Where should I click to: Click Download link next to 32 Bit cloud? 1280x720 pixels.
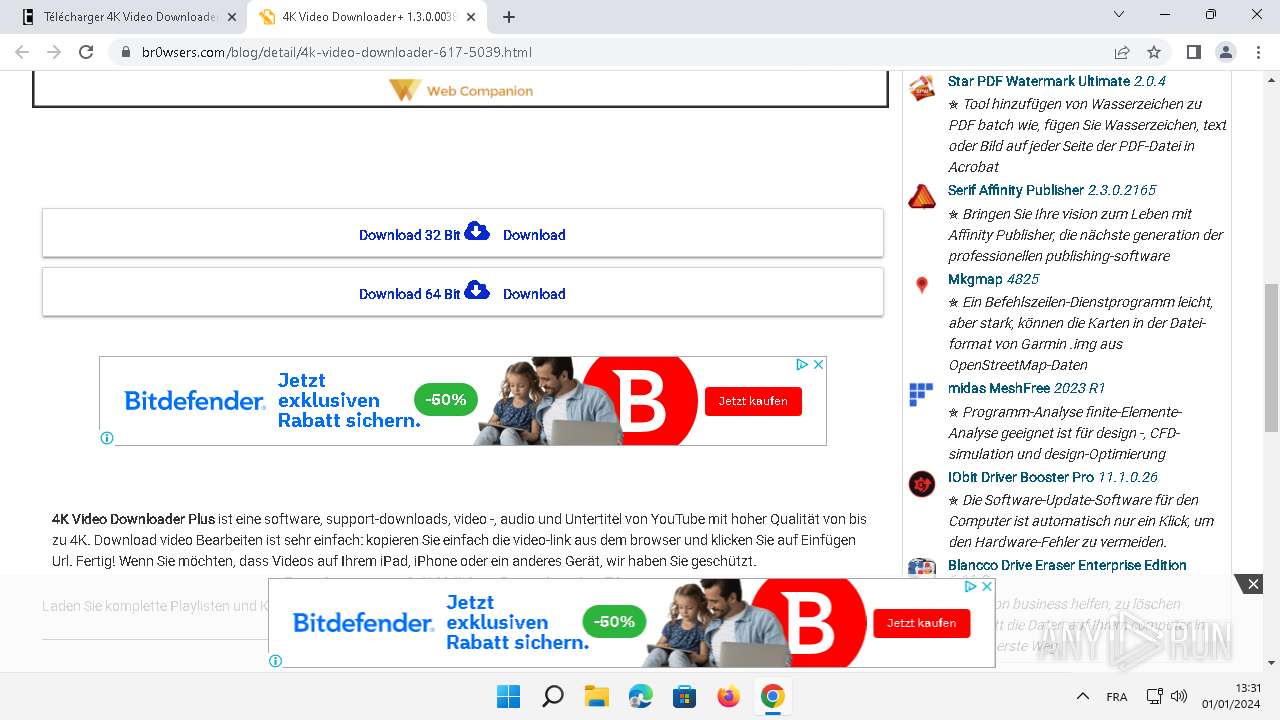pos(534,235)
